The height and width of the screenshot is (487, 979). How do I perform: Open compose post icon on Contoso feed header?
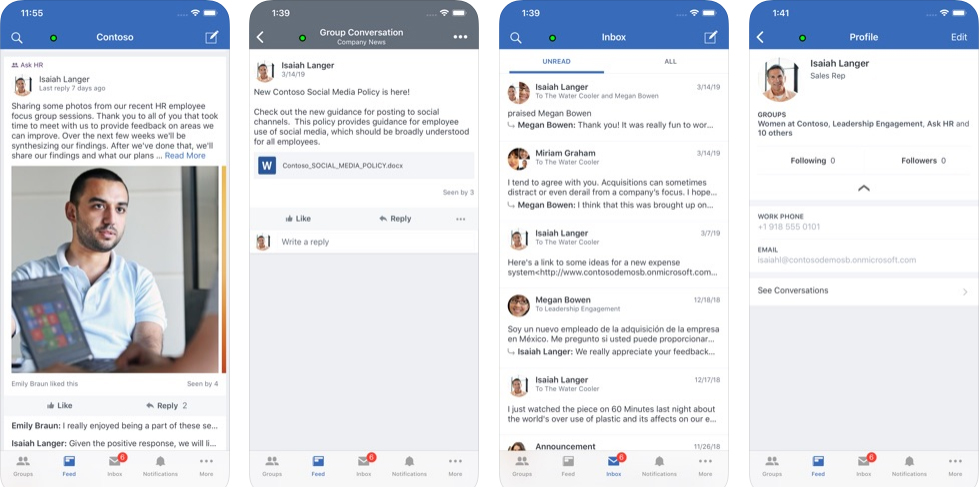coord(212,37)
